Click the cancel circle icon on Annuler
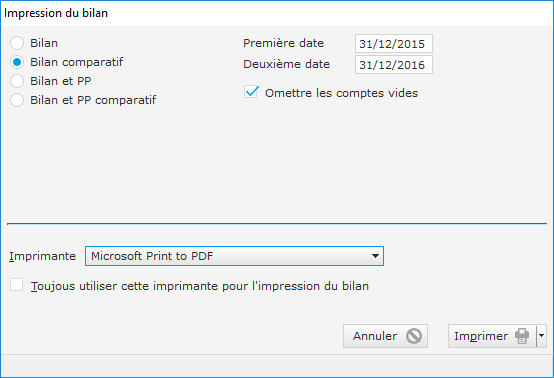Image resolution: width=554 pixels, height=378 pixels. click(414, 336)
